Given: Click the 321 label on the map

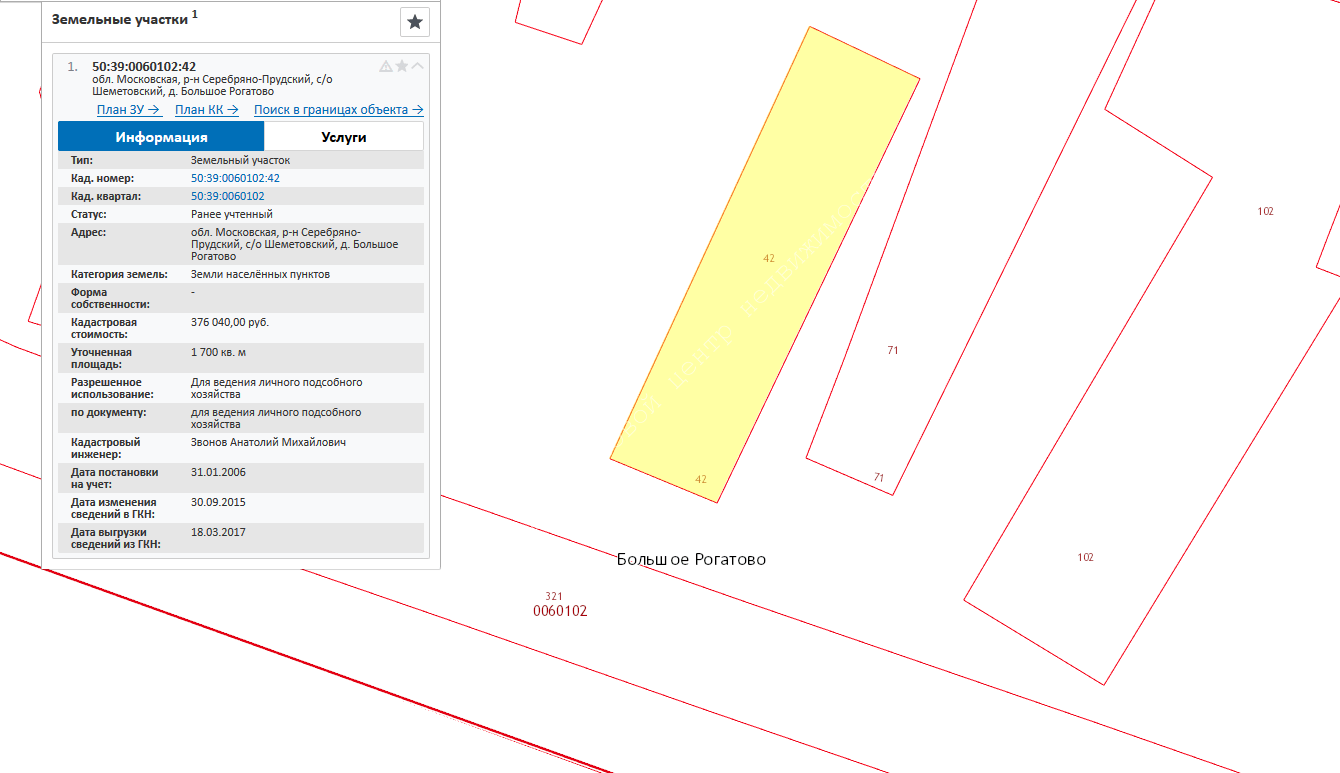Looking at the screenshot, I should 553,596.
